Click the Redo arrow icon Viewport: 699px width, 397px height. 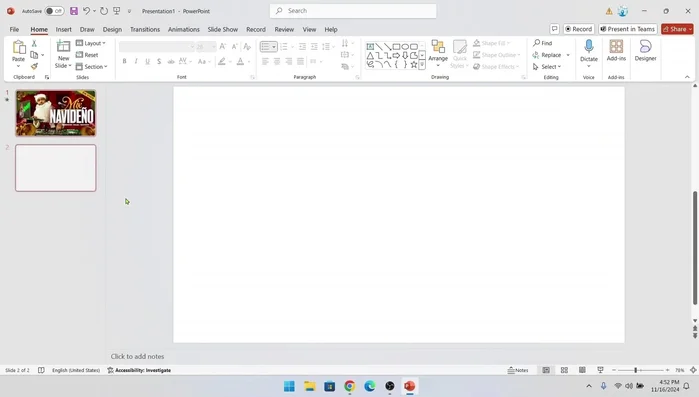click(104, 11)
